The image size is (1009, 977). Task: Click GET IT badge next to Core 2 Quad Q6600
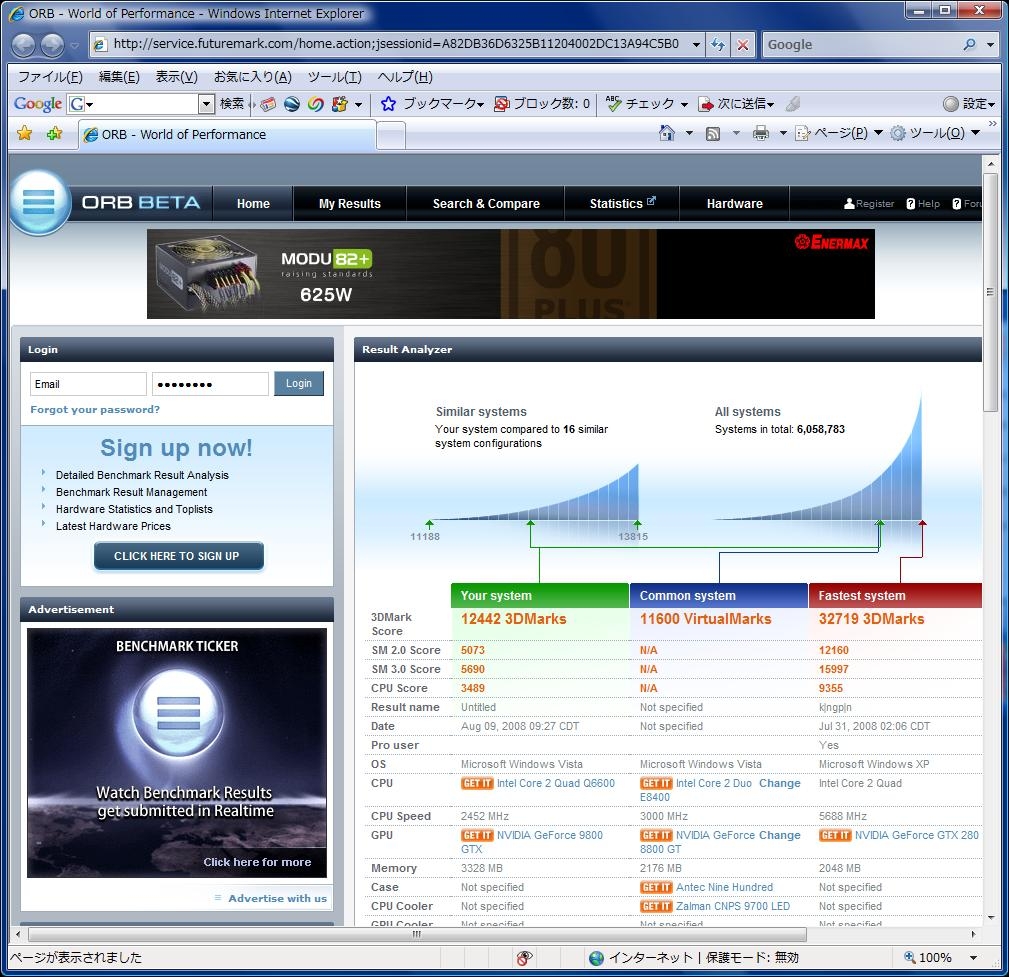477,783
